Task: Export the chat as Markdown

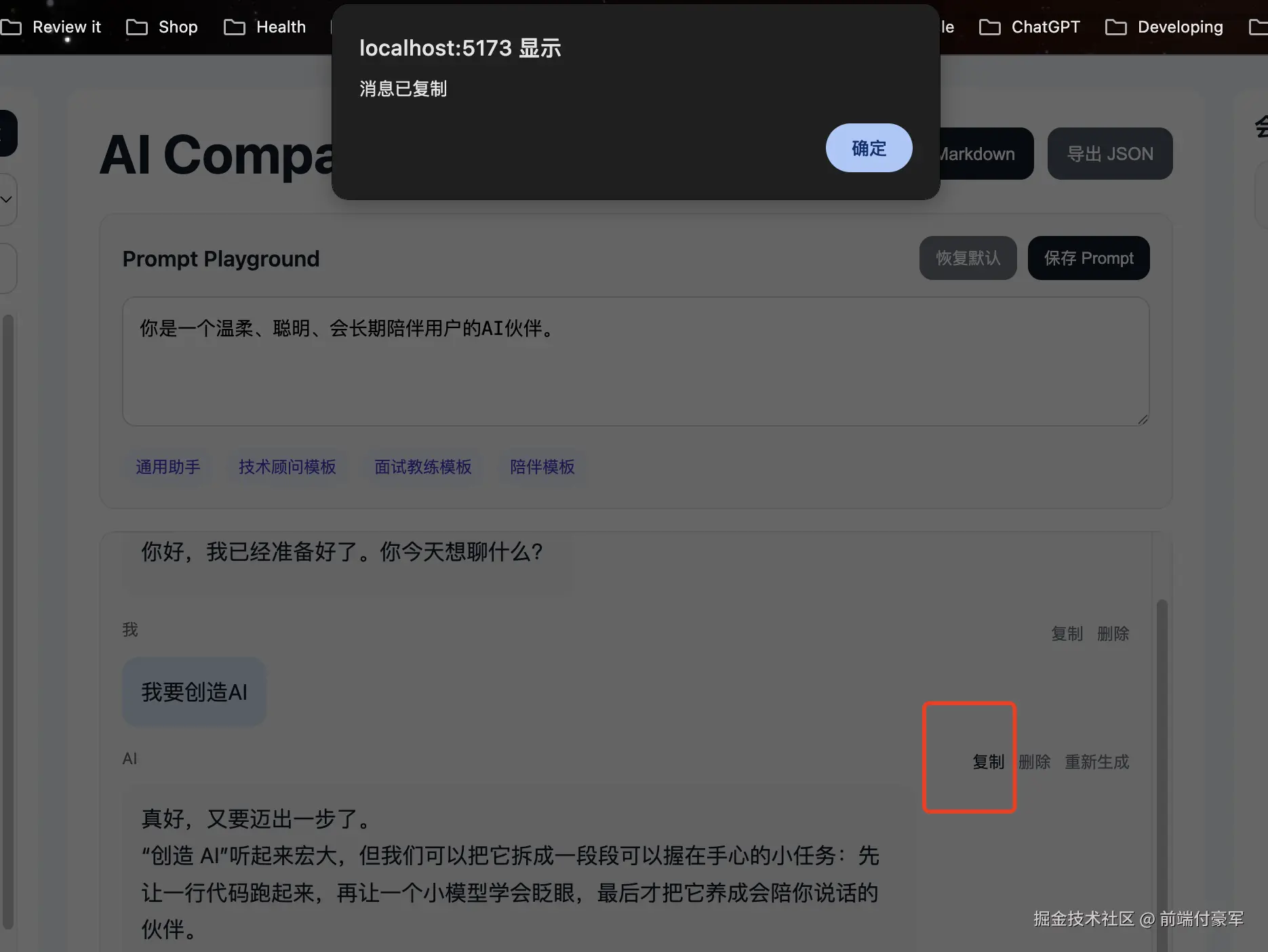Action: (x=985, y=154)
